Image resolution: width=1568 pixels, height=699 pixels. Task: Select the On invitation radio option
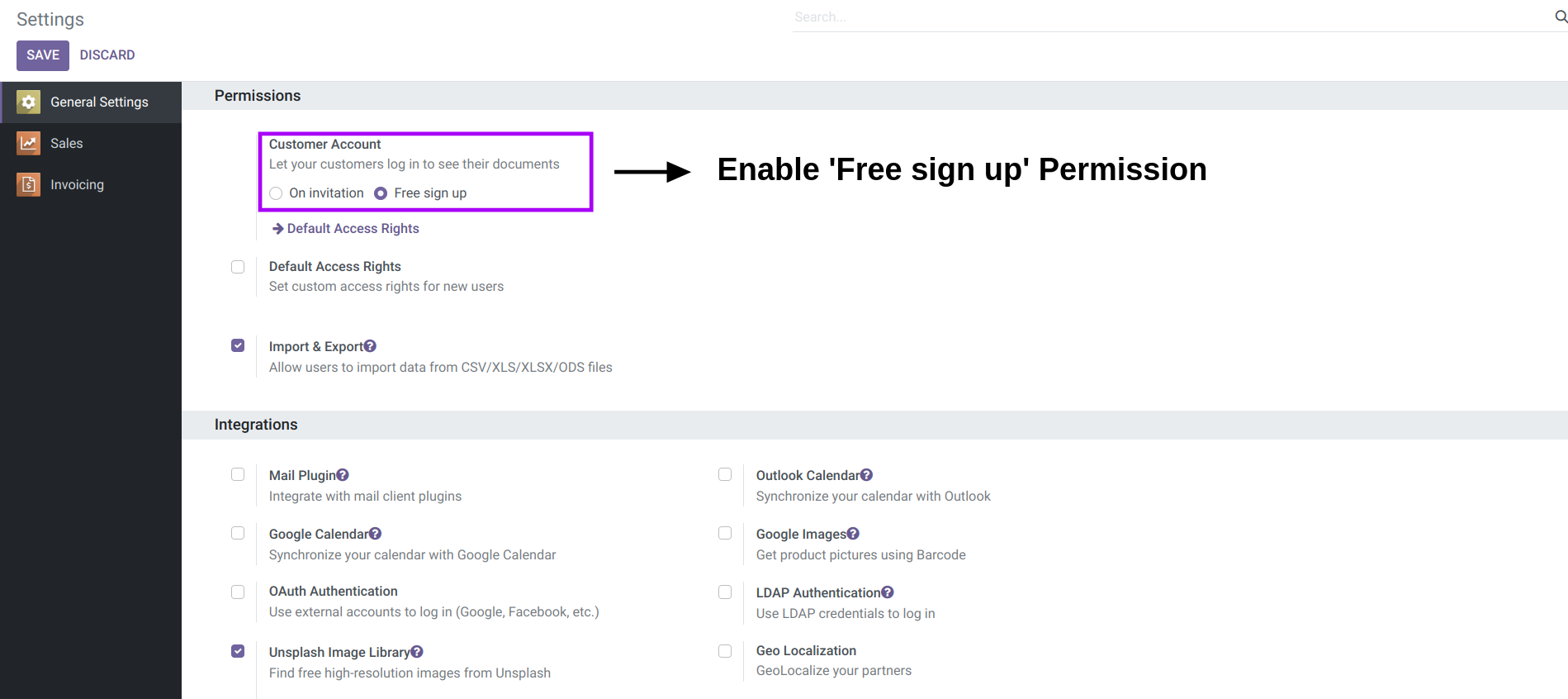tap(276, 193)
